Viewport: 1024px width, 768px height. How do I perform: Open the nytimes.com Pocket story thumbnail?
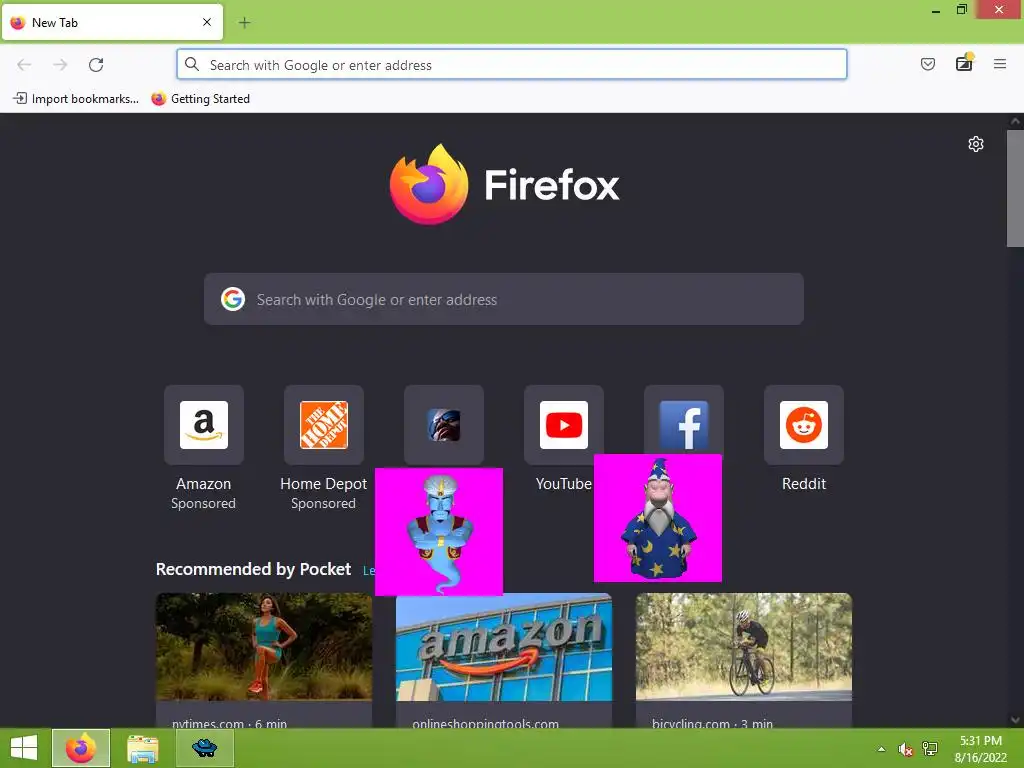264,647
